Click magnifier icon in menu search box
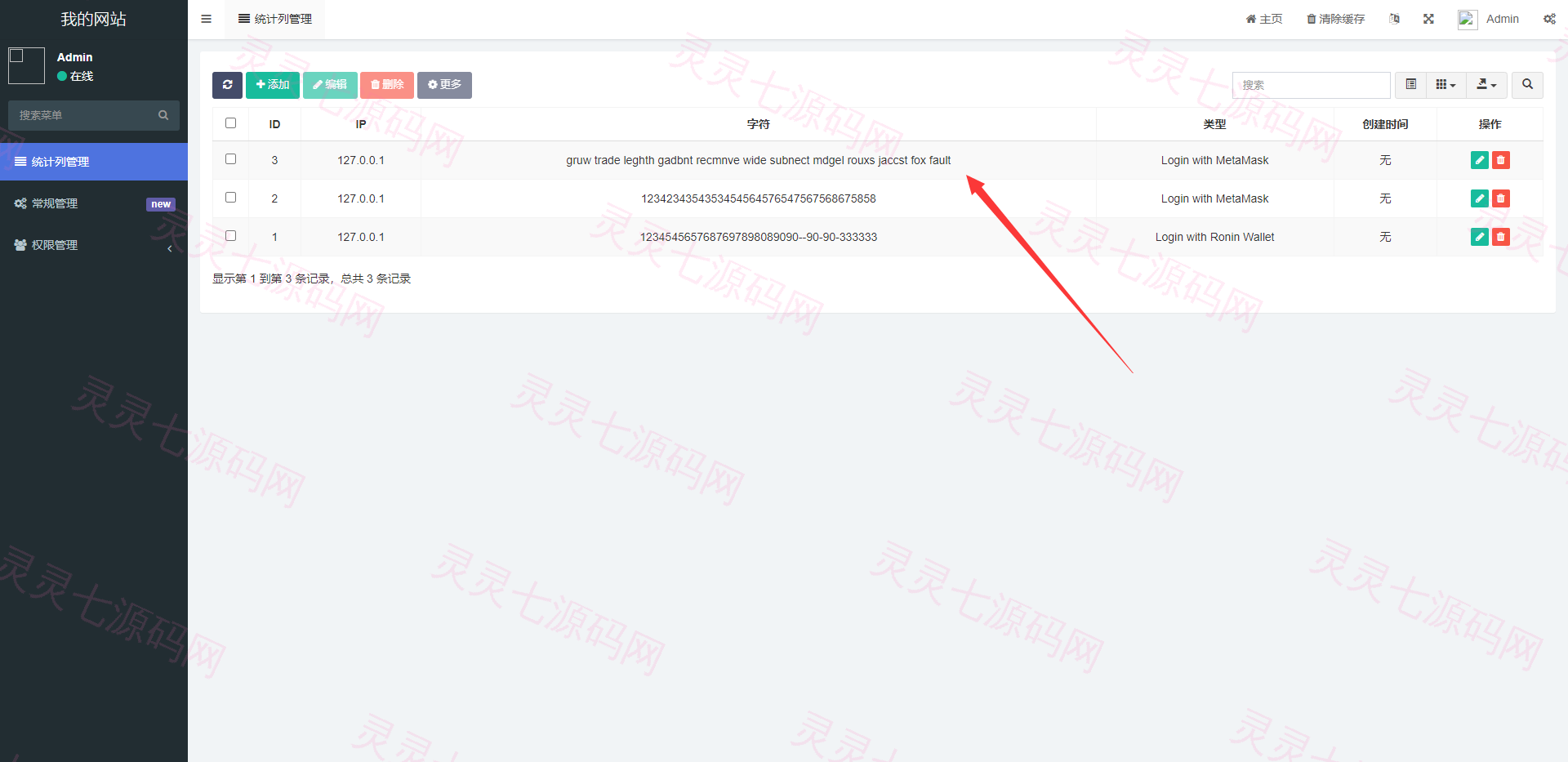 (x=163, y=115)
